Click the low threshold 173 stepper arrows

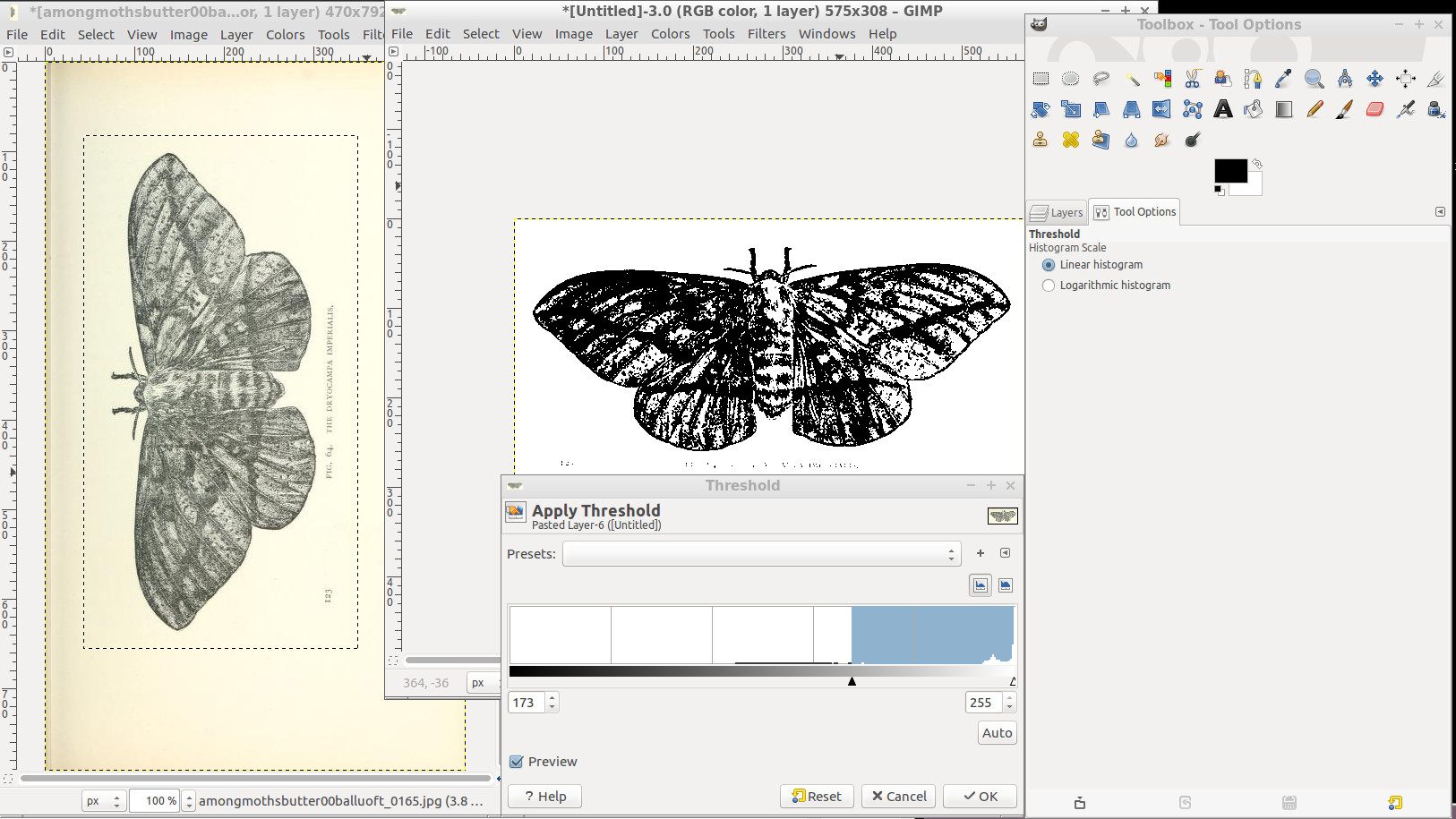click(x=552, y=703)
